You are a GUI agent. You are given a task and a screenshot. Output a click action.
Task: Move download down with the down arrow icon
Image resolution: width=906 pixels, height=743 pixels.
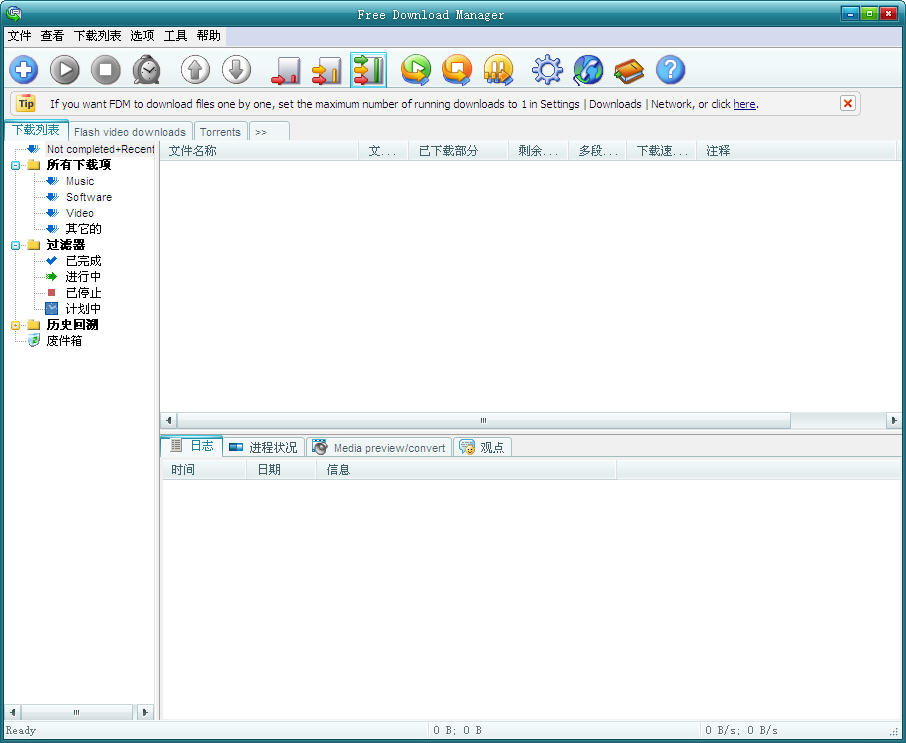tap(236, 70)
